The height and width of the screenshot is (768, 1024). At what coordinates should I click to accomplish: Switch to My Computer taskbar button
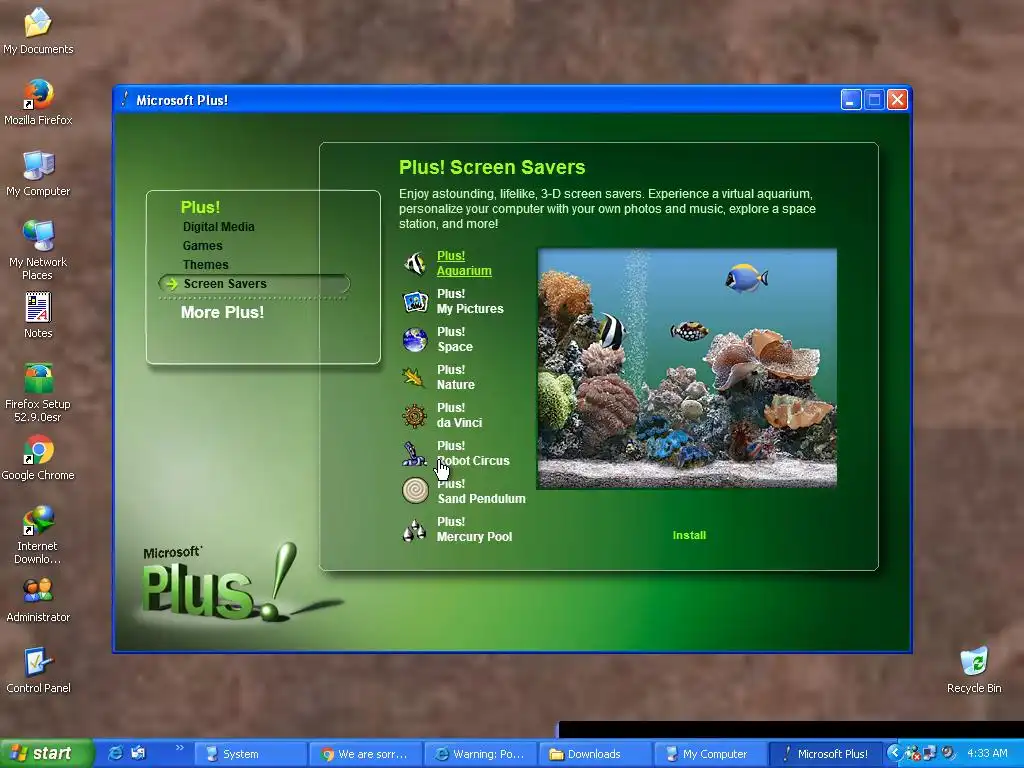tap(710, 754)
